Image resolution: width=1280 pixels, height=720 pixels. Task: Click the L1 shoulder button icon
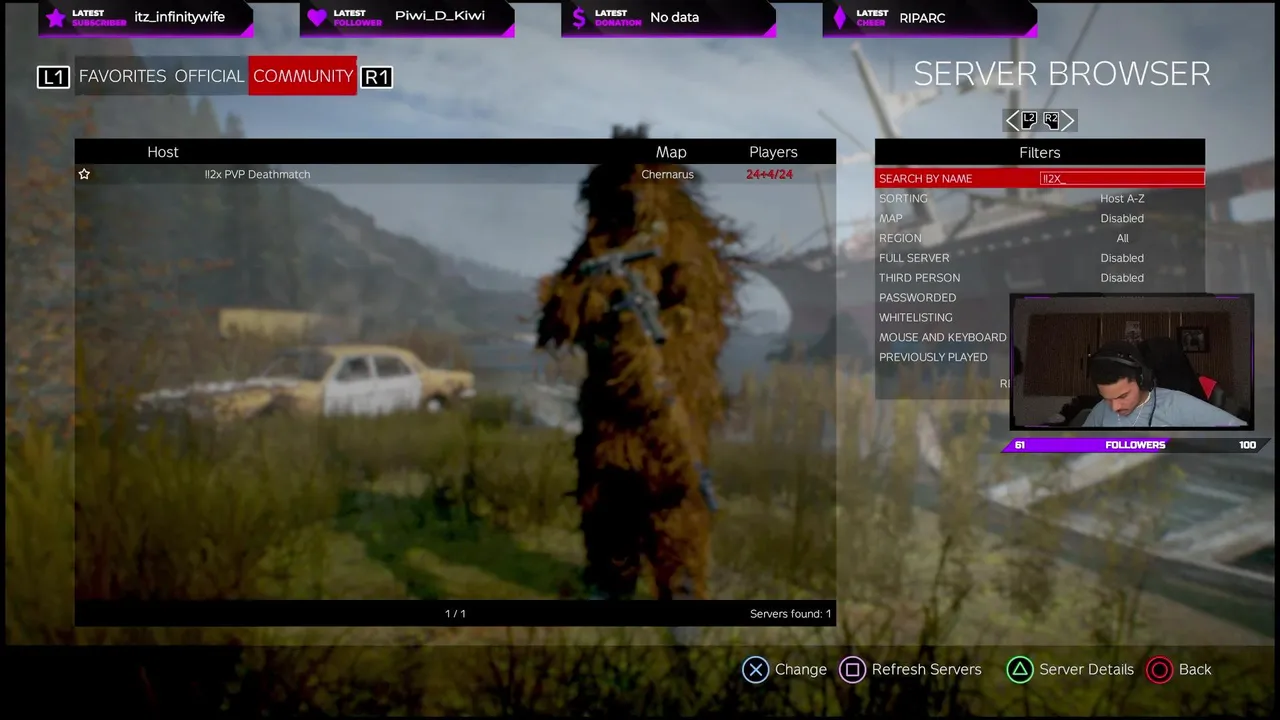click(54, 77)
